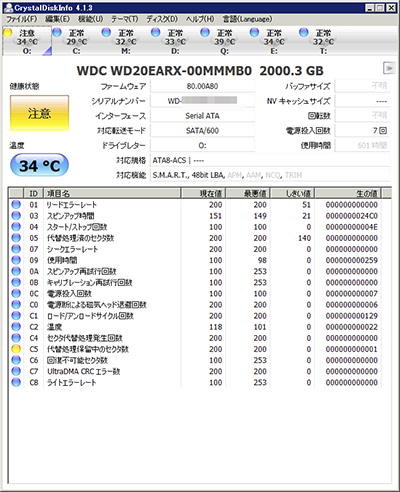Click raw value 000000000001 in row C5
Viewport: 400px width, 492px height.
(352, 349)
